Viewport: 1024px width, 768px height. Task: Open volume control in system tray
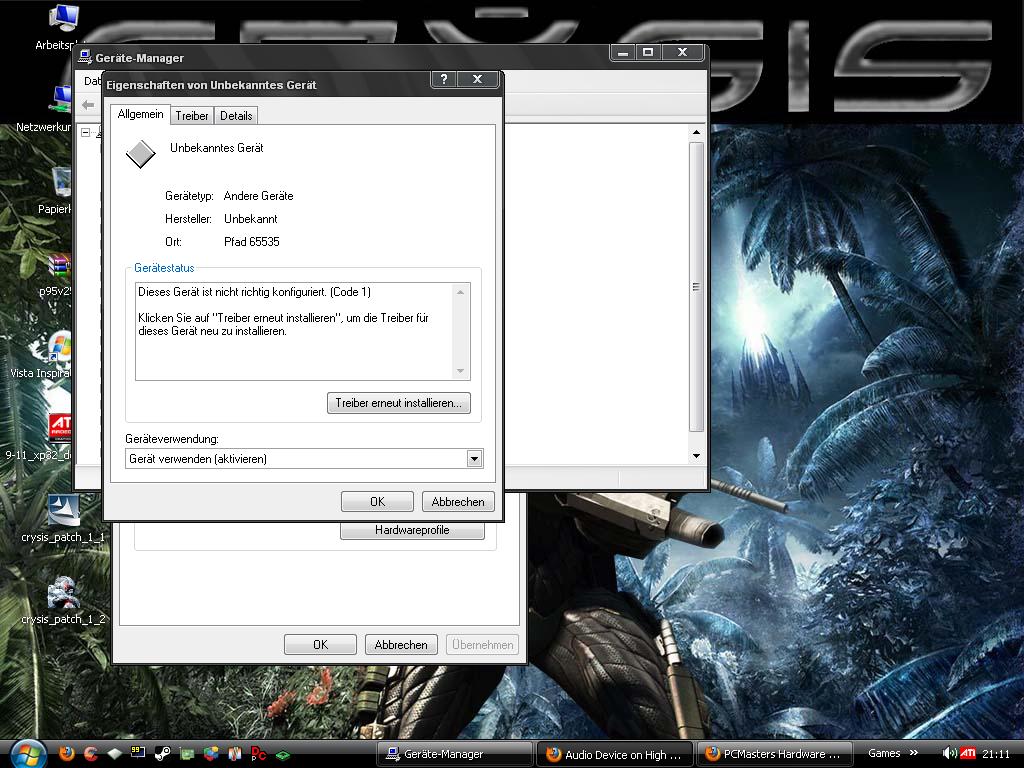[950, 753]
